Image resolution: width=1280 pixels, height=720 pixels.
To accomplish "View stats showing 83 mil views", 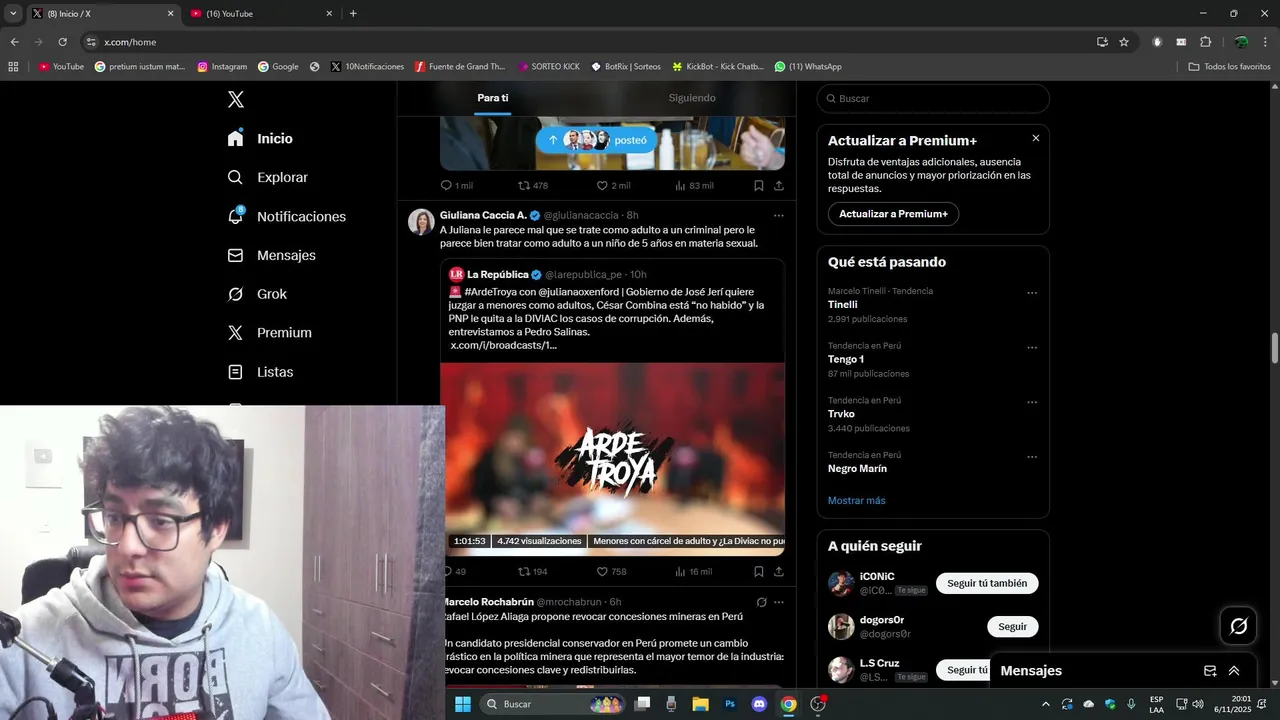I will (694, 186).
